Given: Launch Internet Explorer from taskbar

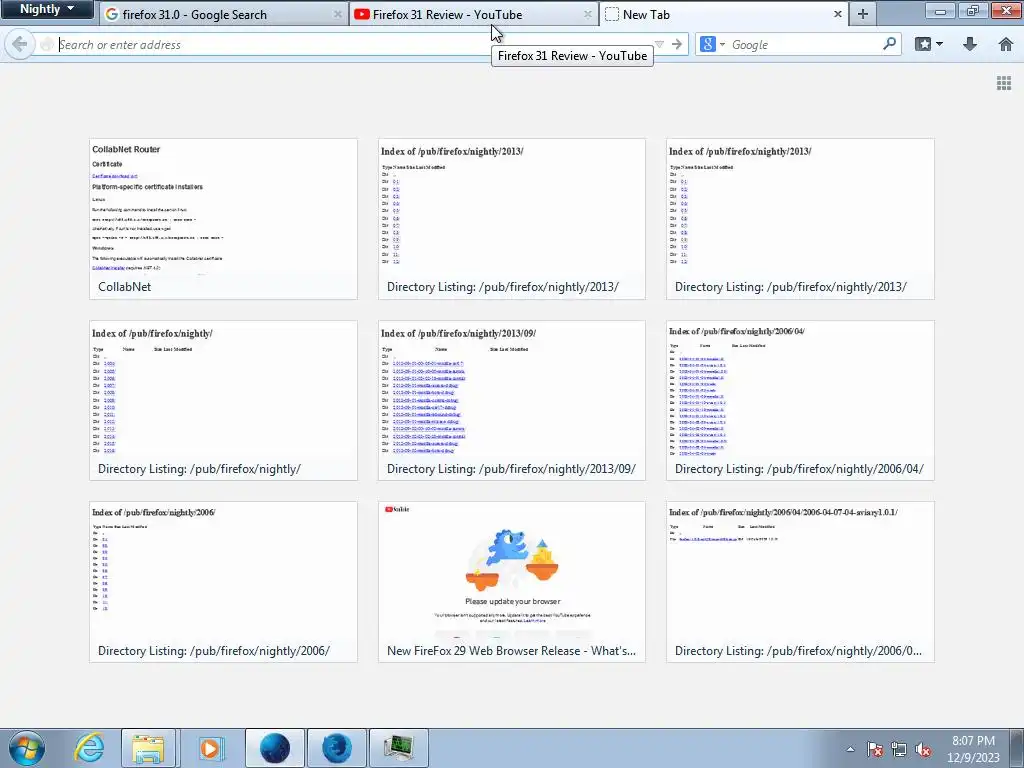Looking at the screenshot, I should [x=89, y=748].
